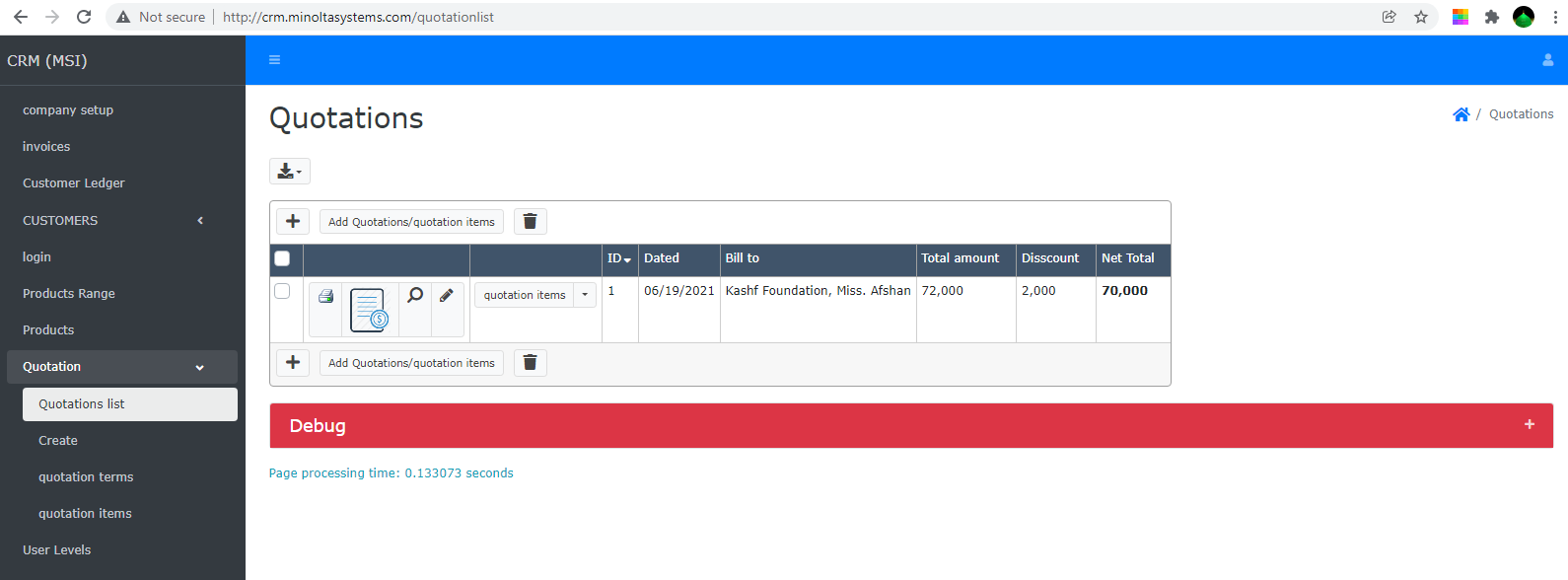Image resolution: width=1568 pixels, height=580 pixels.
Task: Click the browser back arrow
Action: [21, 17]
